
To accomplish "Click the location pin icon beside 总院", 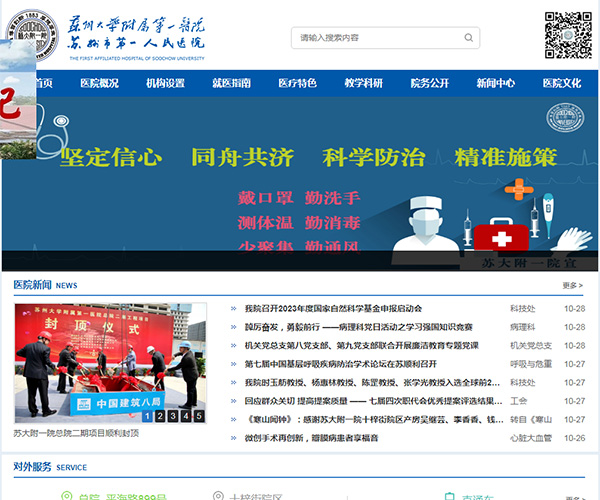I will (67, 495).
